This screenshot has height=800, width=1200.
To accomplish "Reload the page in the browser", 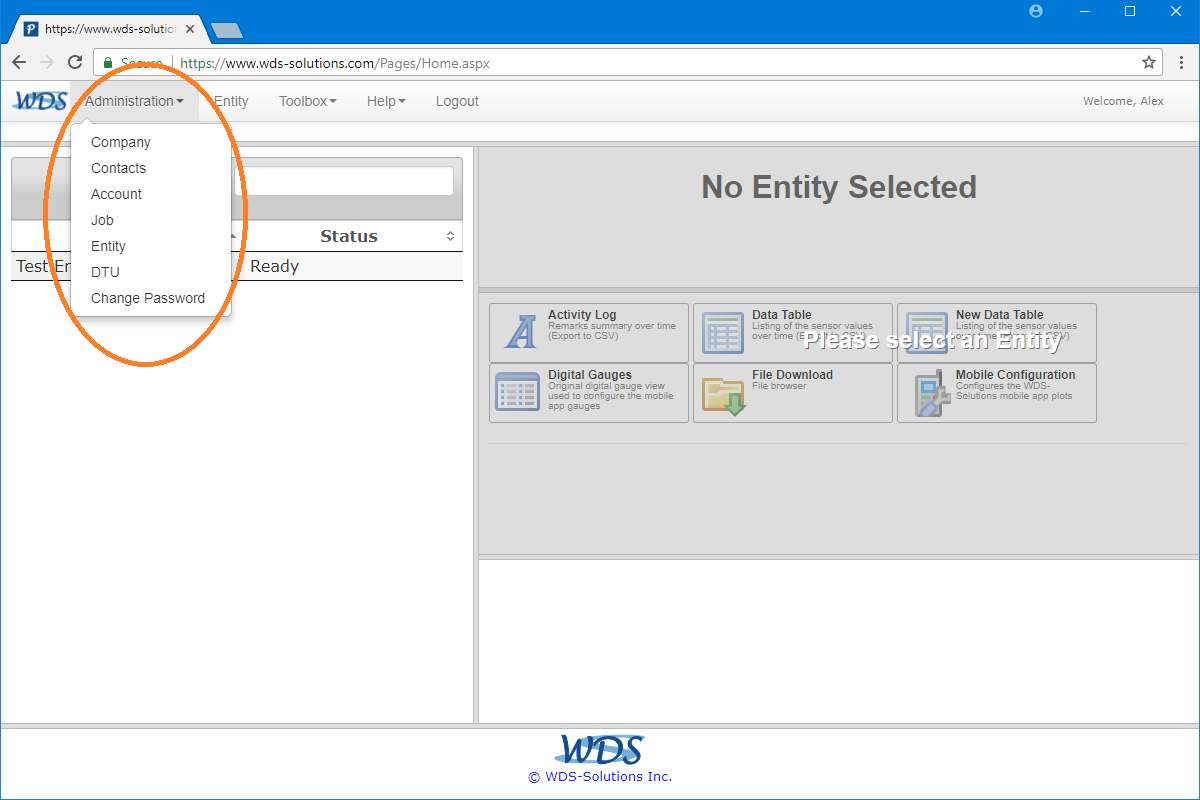I will pos(75,62).
